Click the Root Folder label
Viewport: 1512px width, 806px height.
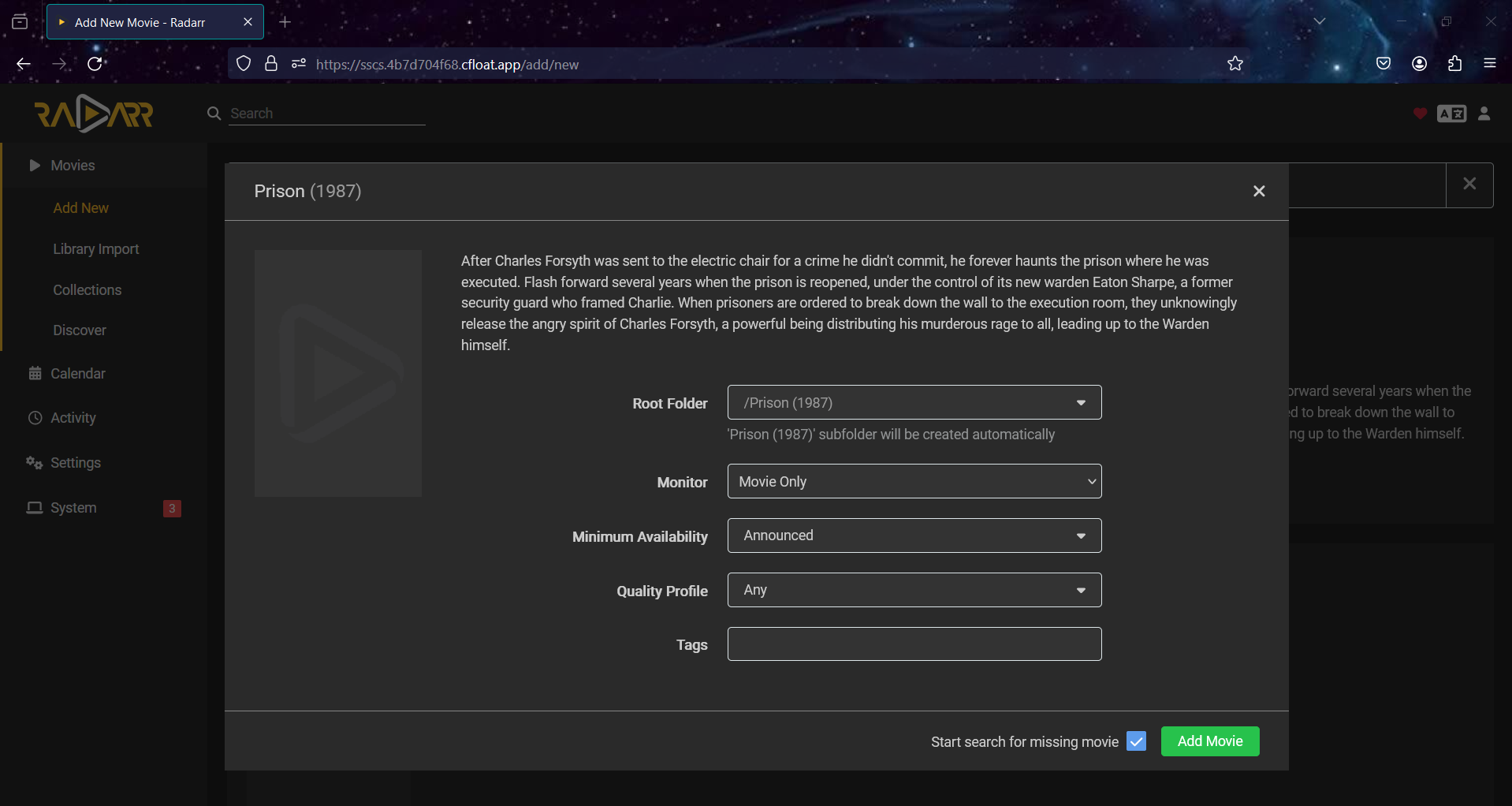(x=670, y=403)
